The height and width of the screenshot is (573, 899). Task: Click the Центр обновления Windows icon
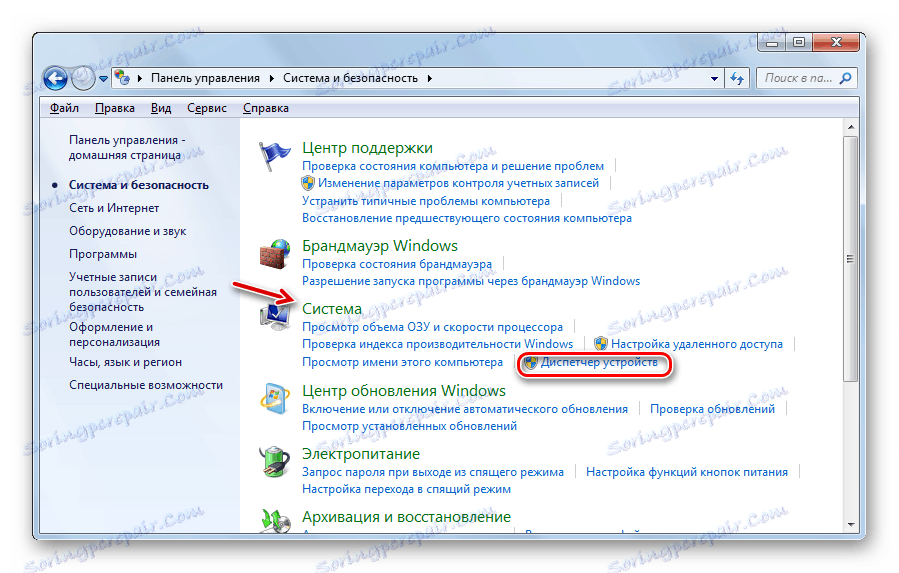pyautogui.click(x=275, y=398)
